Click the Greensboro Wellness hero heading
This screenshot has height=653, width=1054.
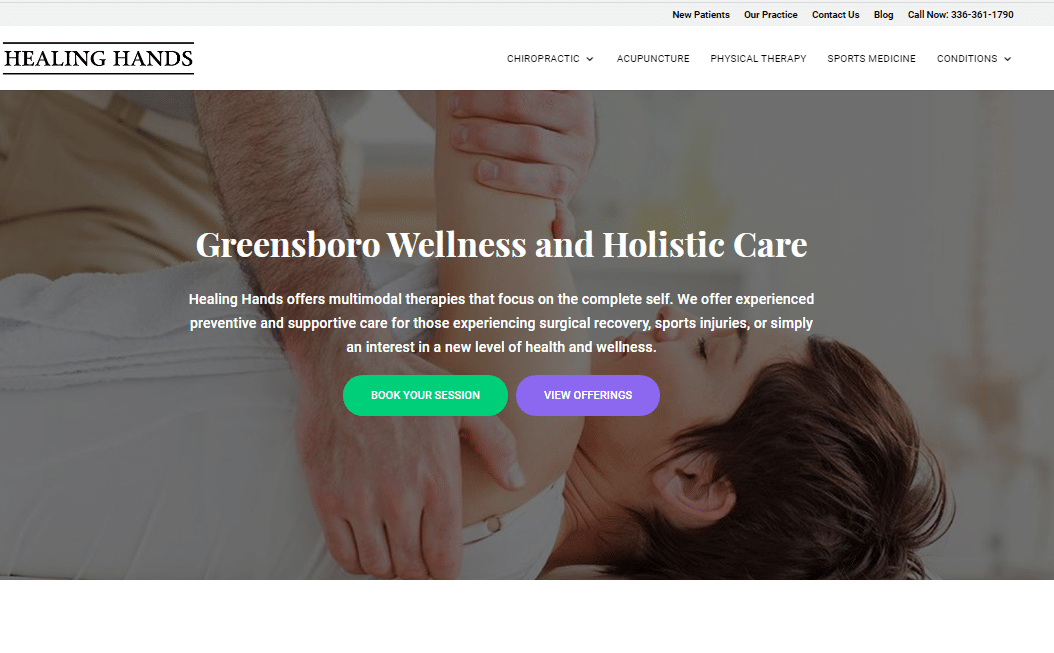[501, 244]
